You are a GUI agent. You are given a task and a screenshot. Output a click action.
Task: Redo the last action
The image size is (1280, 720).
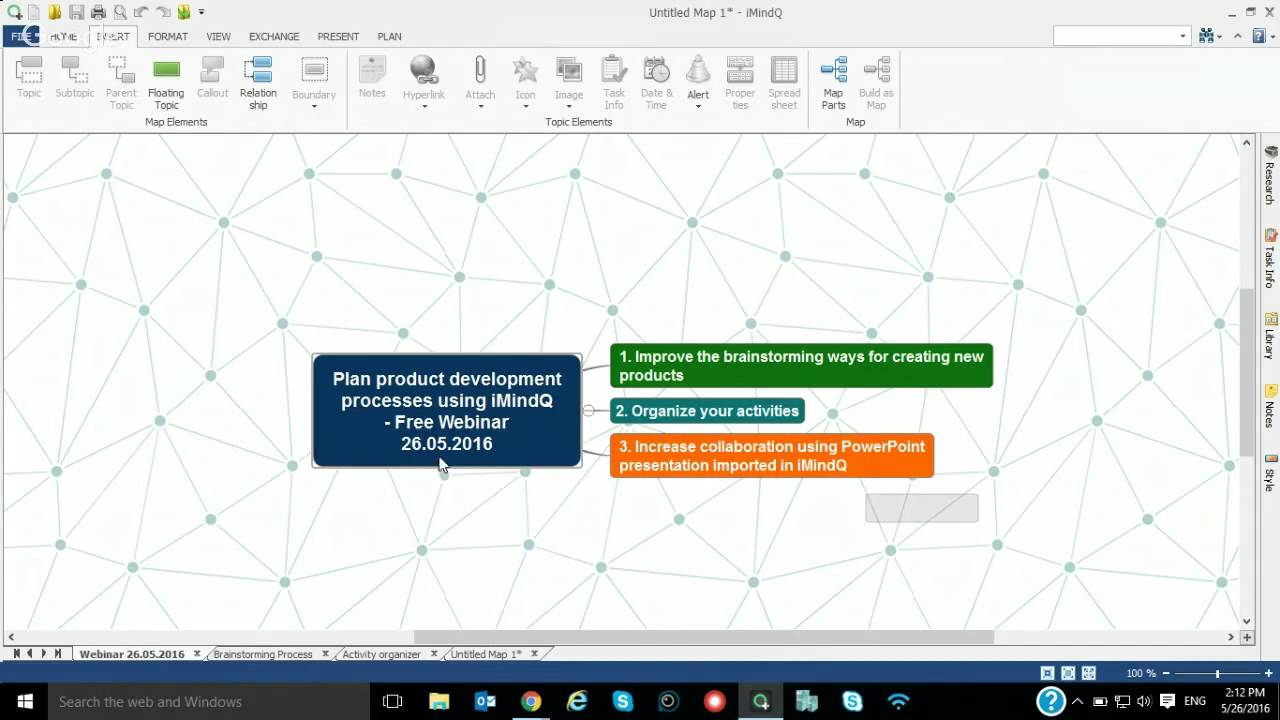(163, 12)
